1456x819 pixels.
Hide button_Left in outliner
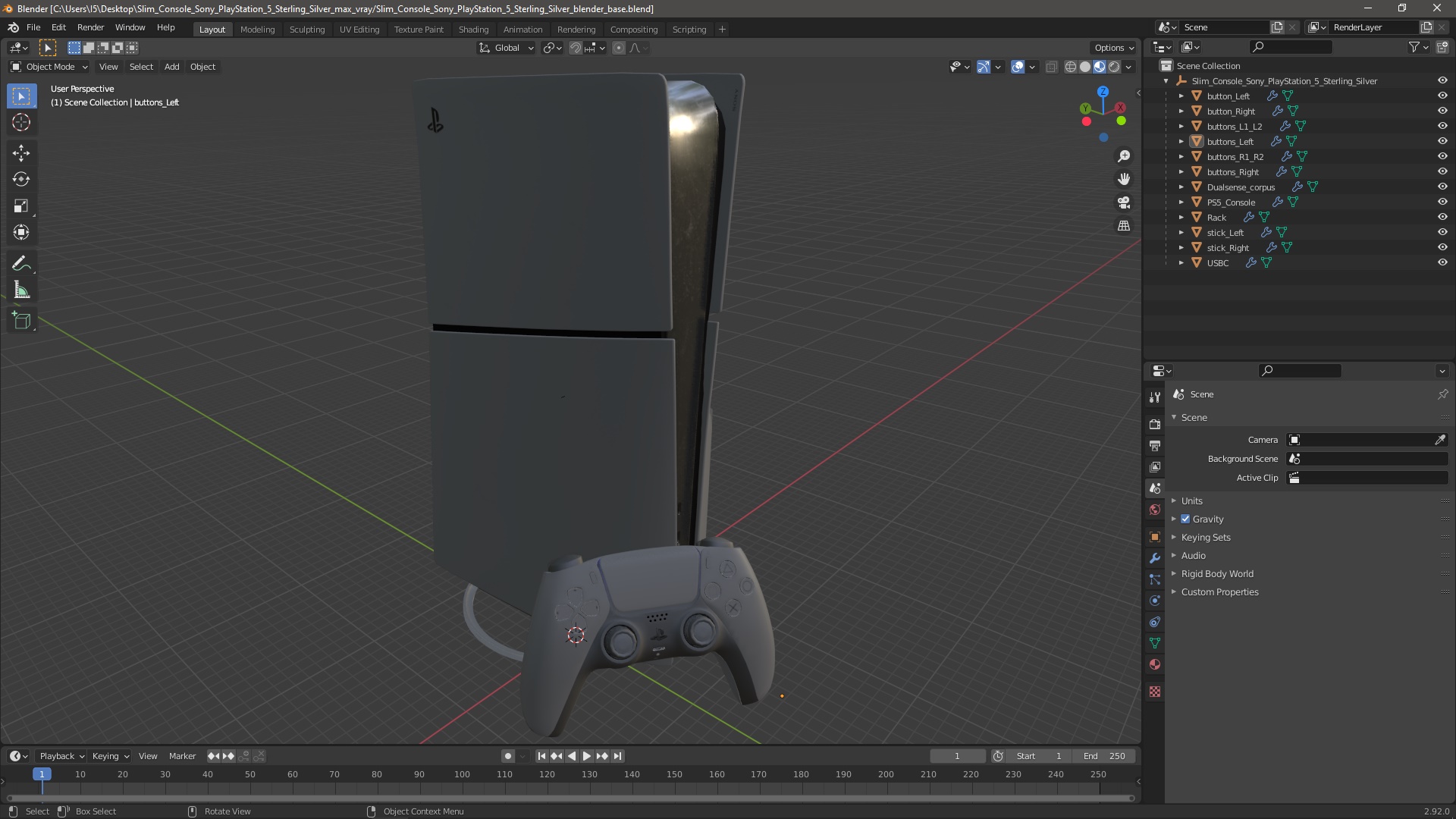pyautogui.click(x=1442, y=96)
